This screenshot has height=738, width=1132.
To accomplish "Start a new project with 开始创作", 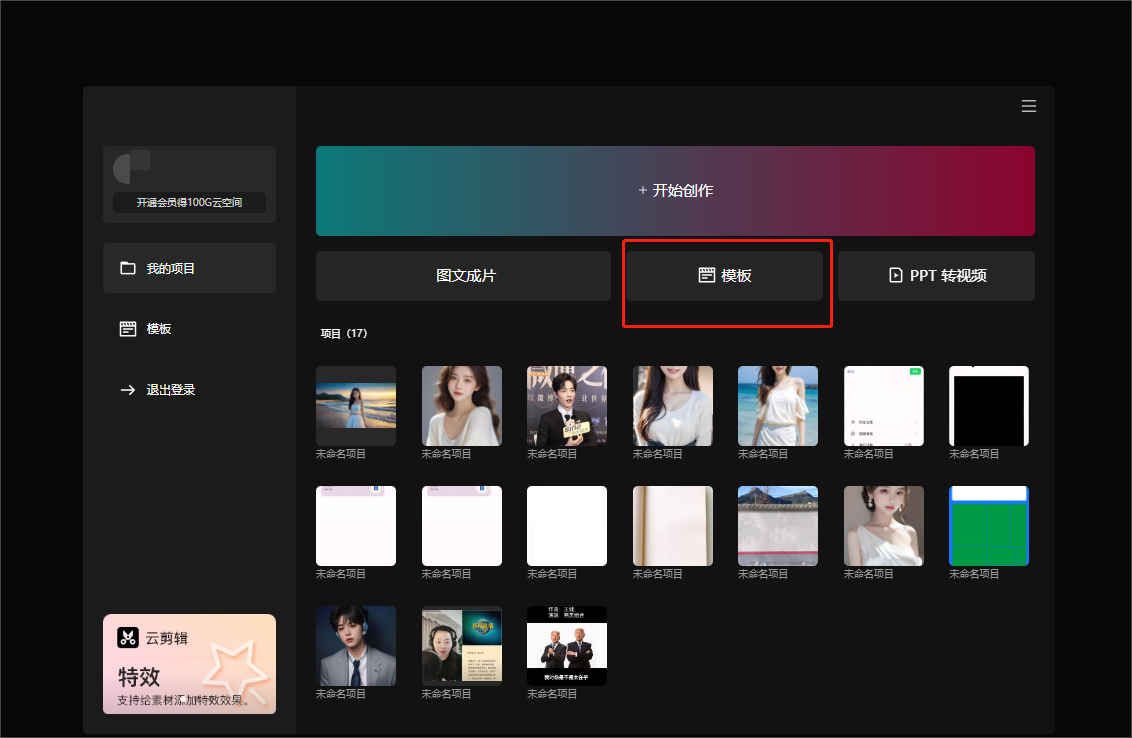I will tap(675, 191).
